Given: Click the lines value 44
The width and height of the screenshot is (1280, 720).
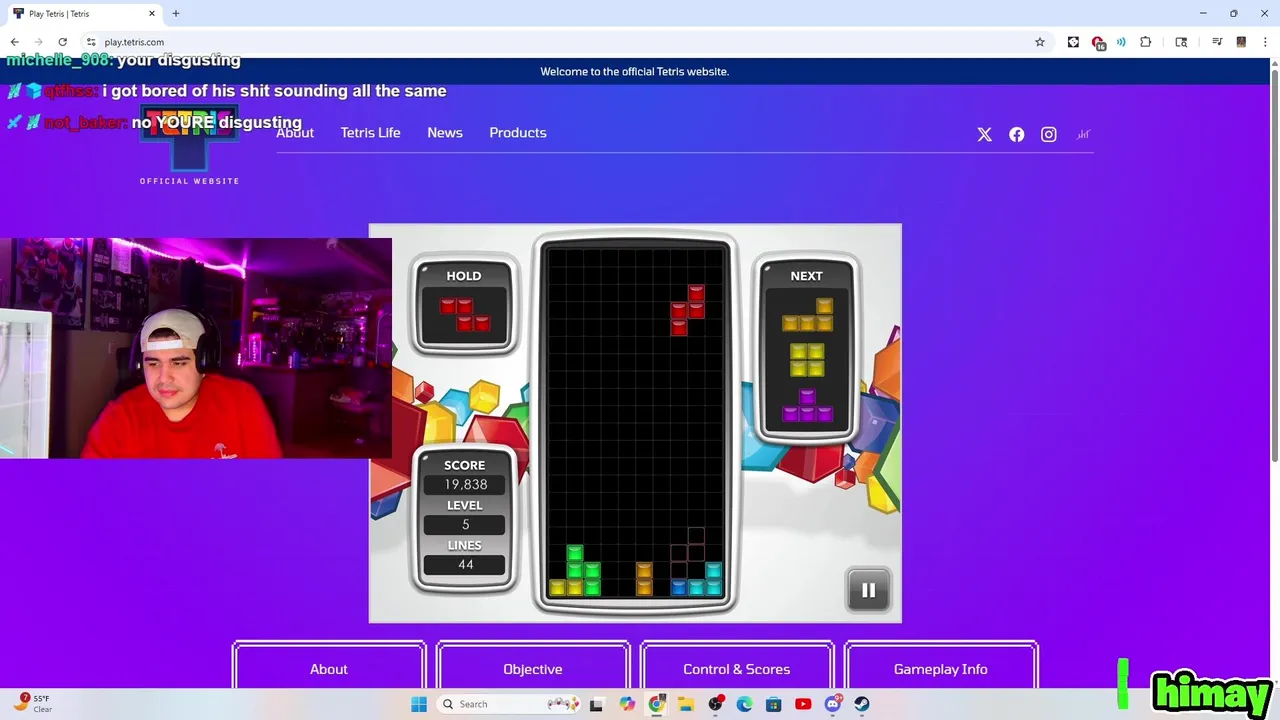Looking at the screenshot, I should point(466,564).
